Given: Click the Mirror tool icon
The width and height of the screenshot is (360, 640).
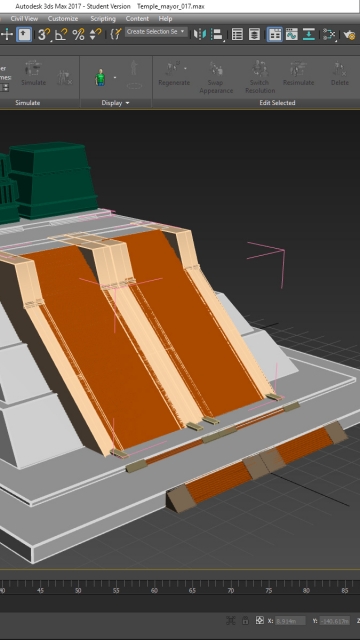Looking at the screenshot, I should pyautogui.click(x=200, y=34).
